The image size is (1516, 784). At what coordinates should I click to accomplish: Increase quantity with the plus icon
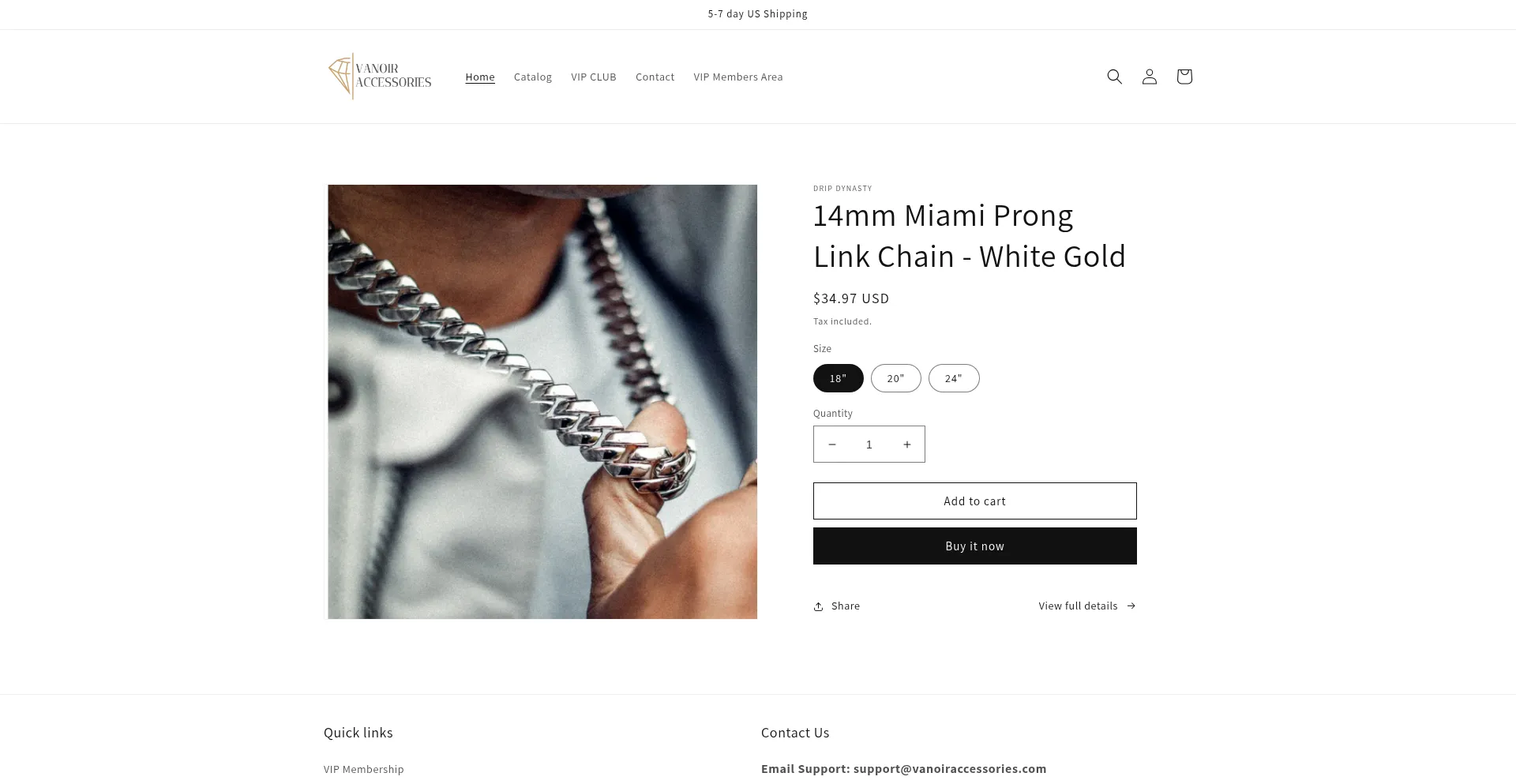[906, 445]
